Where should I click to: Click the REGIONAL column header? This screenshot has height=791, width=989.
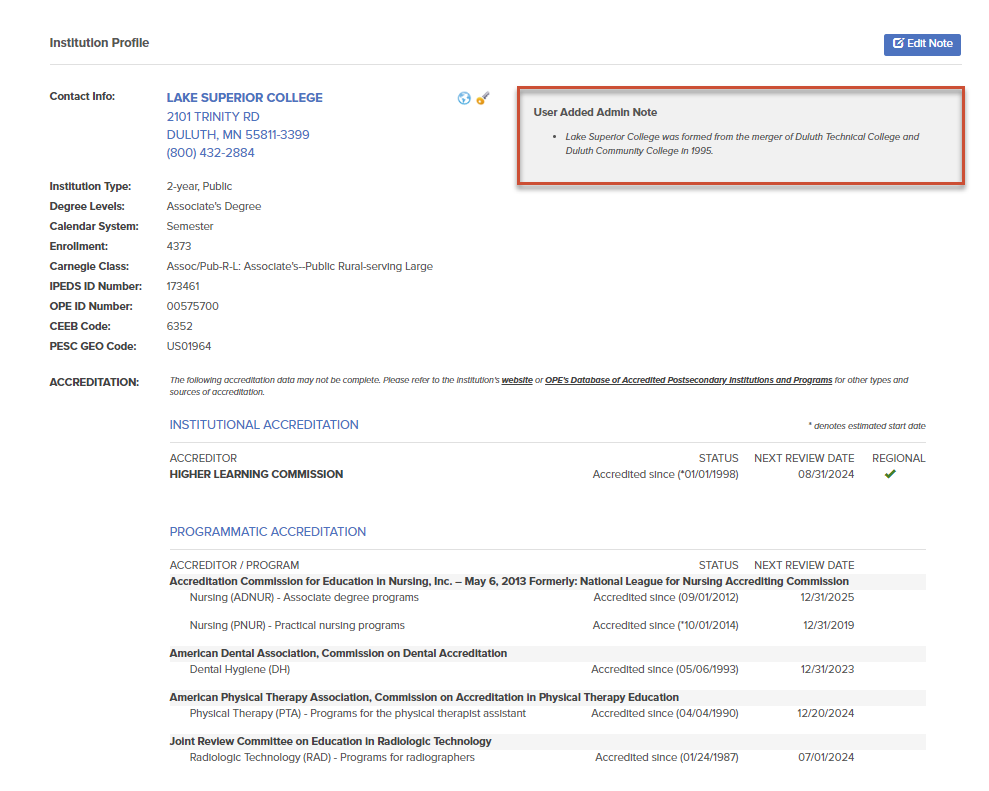pyautogui.click(x=899, y=459)
